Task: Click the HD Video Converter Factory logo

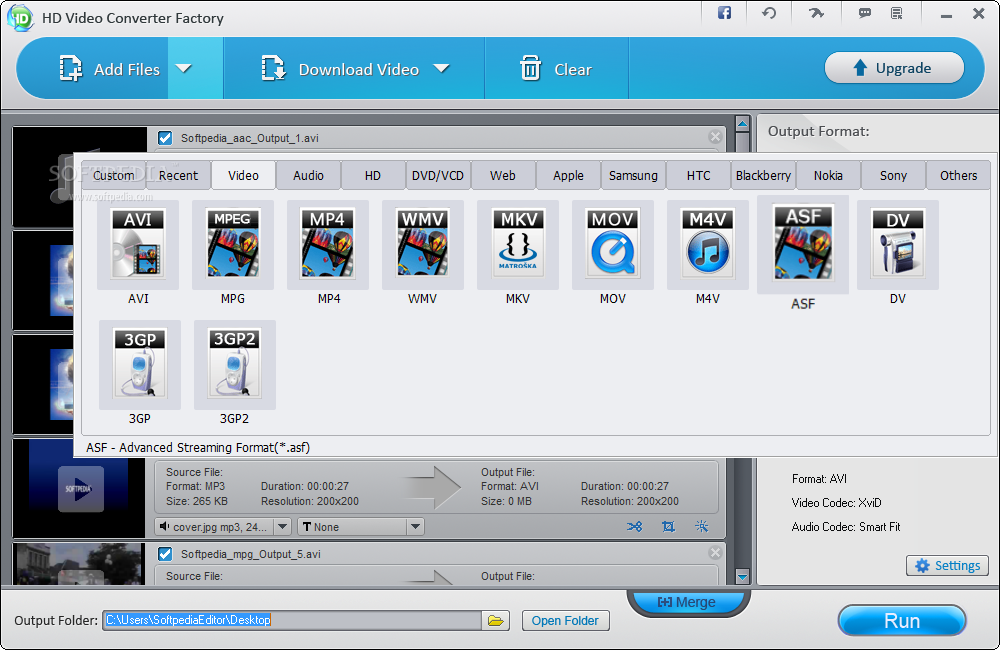Action: pyautogui.click(x=20, y=18)
